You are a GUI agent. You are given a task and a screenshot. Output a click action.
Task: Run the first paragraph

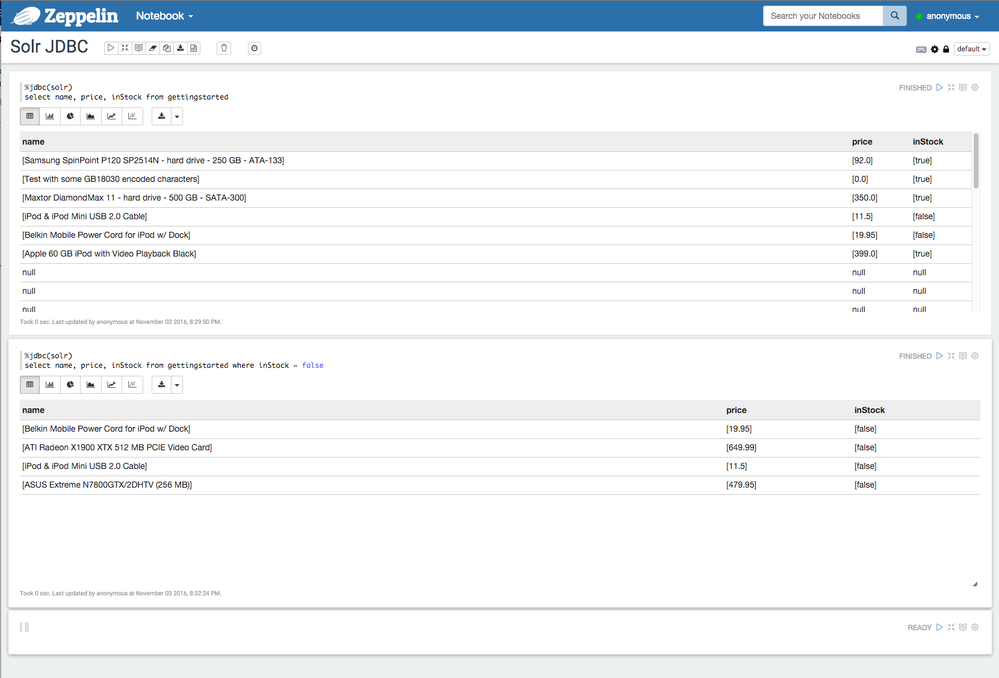(x=939, y=87)
